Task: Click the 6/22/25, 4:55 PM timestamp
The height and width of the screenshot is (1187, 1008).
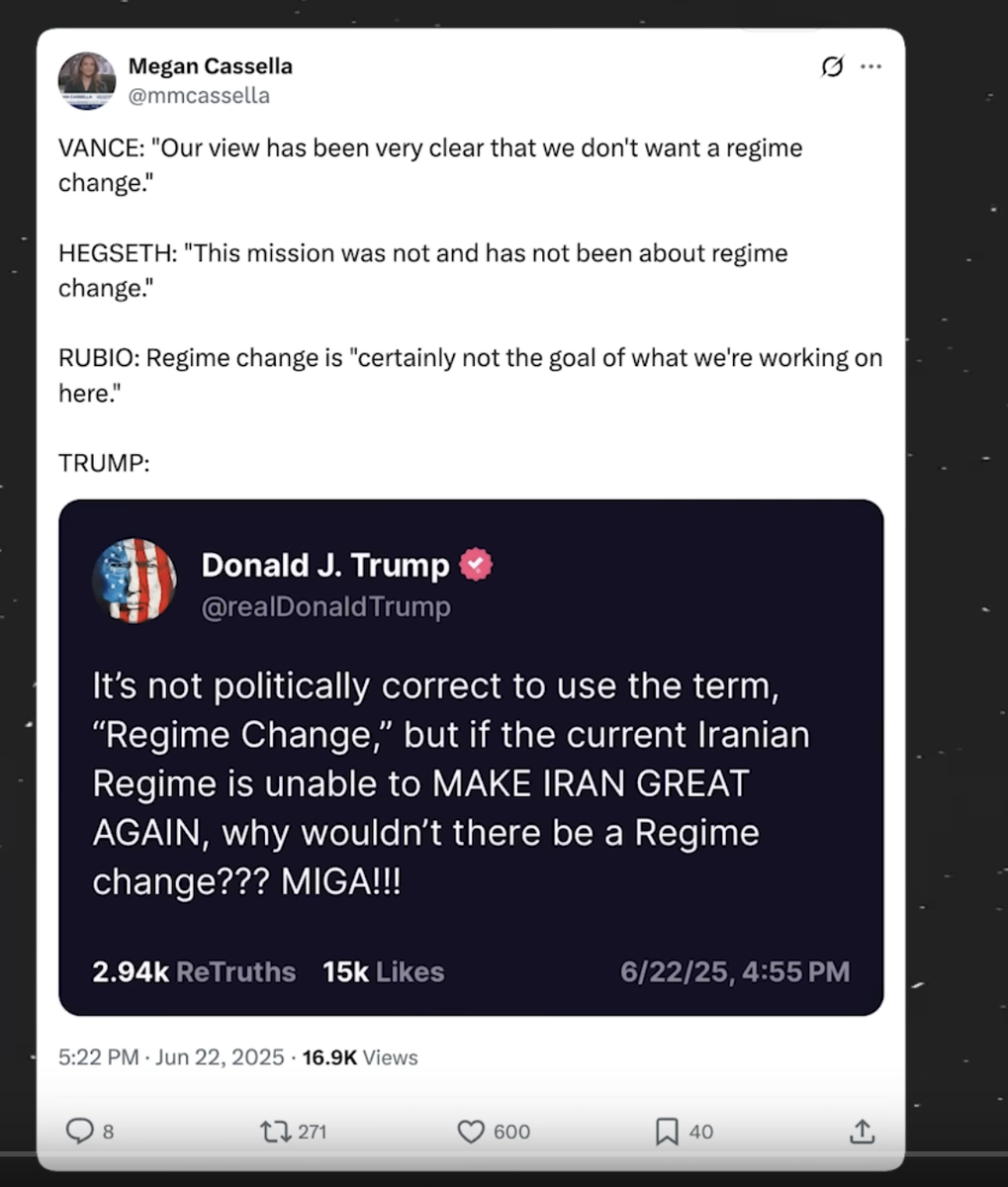Action: click(734, 972)
